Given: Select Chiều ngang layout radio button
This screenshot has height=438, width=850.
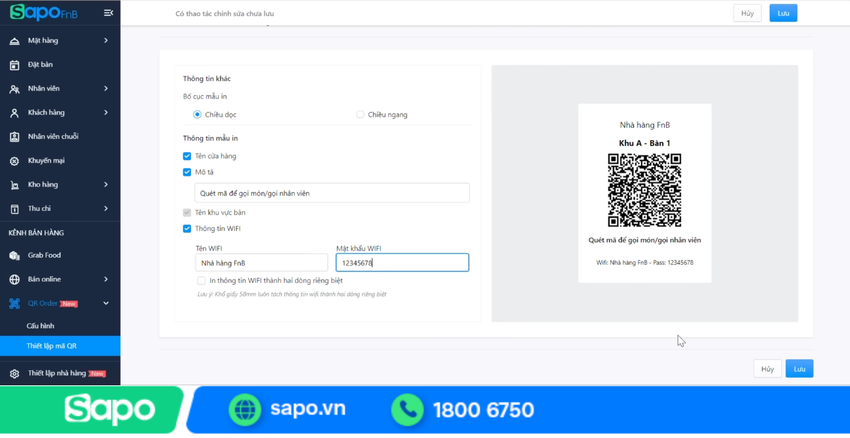Looking at the screenshot, I should coord(360,114).
